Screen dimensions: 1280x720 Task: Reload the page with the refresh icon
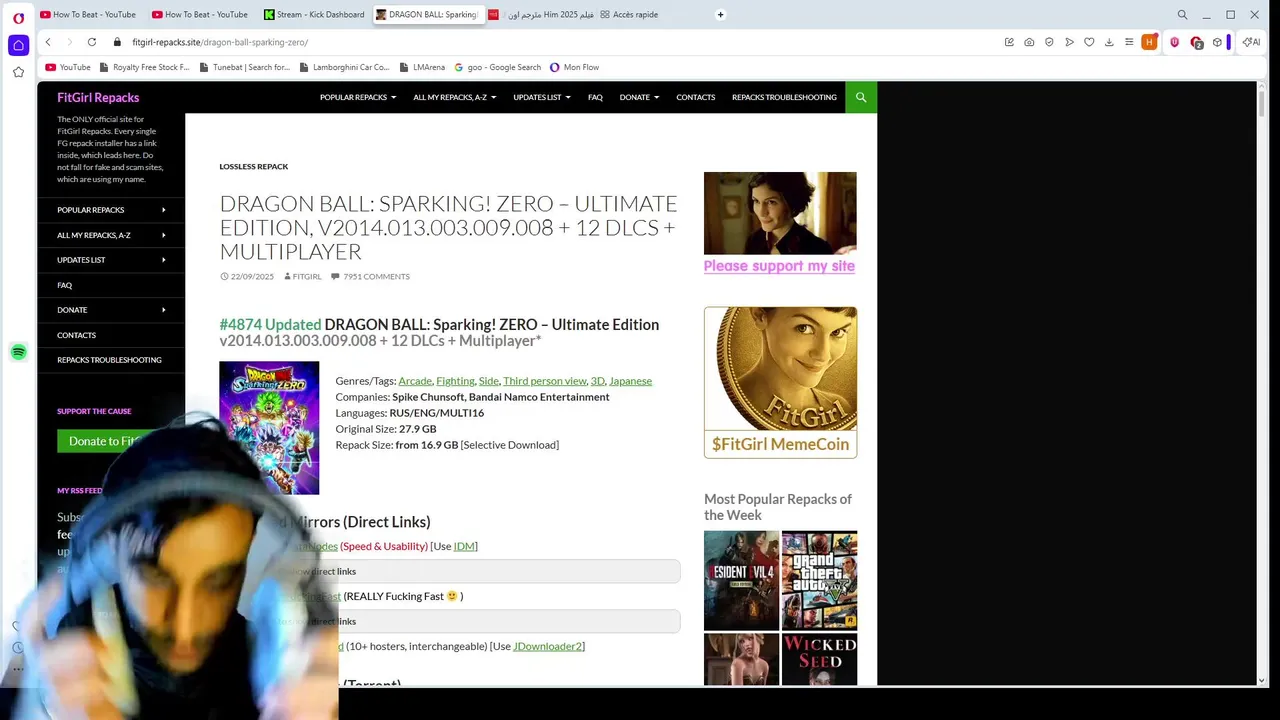[x=92, y=42]
